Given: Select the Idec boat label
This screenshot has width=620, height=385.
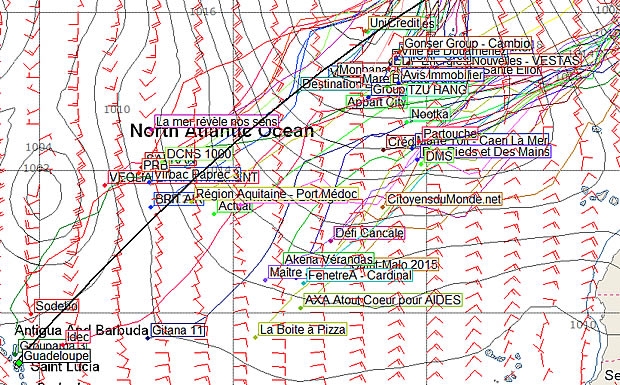Looking at the screenshot, I should 78,337.
